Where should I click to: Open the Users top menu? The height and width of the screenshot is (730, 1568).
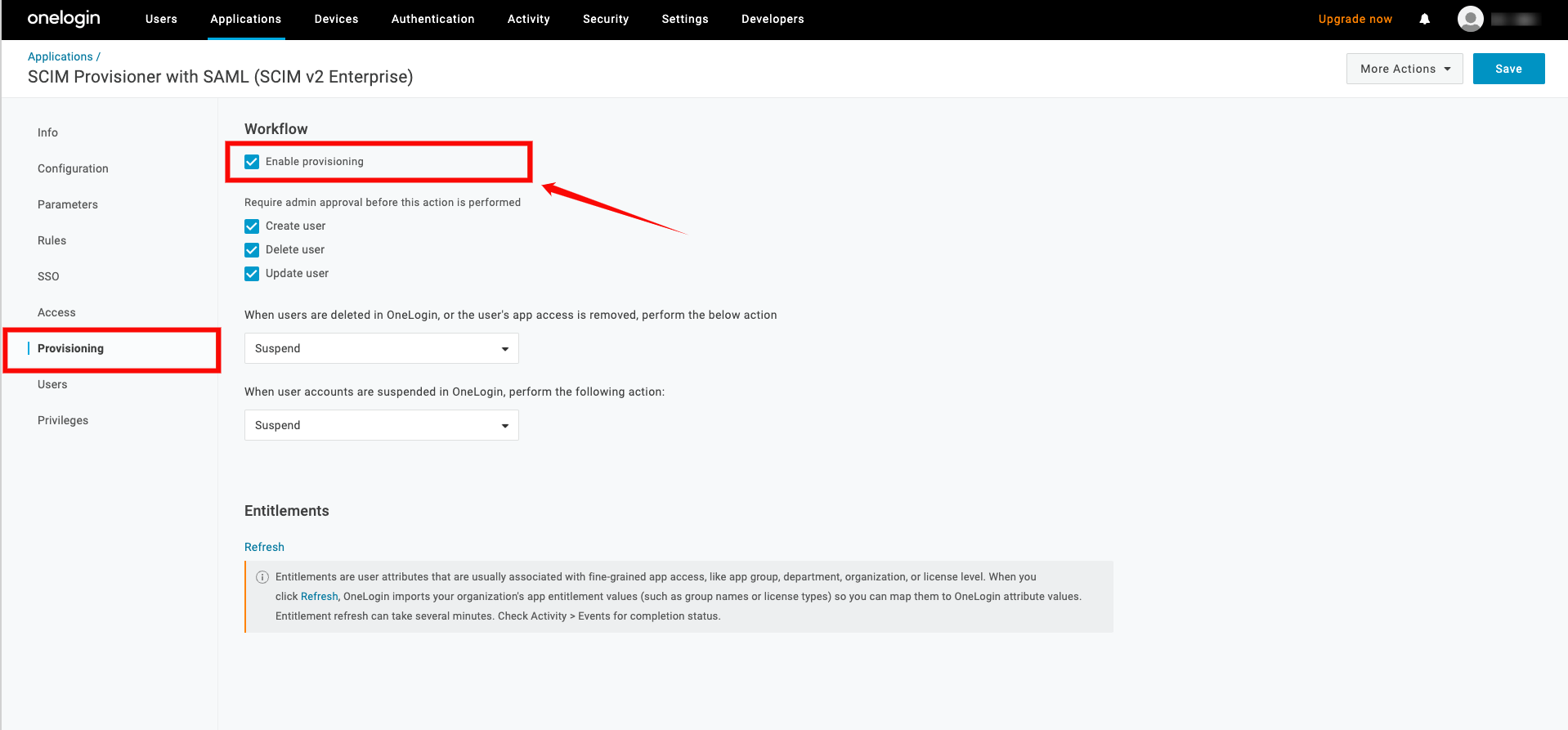tap(161, 19)
